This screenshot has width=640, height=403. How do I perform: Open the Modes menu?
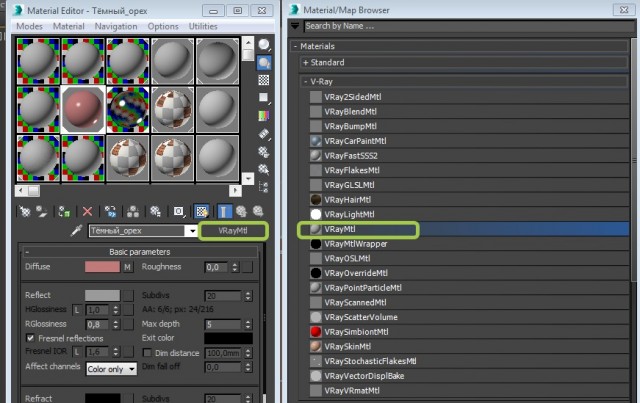pyautogui.click(x=29, y=26)
